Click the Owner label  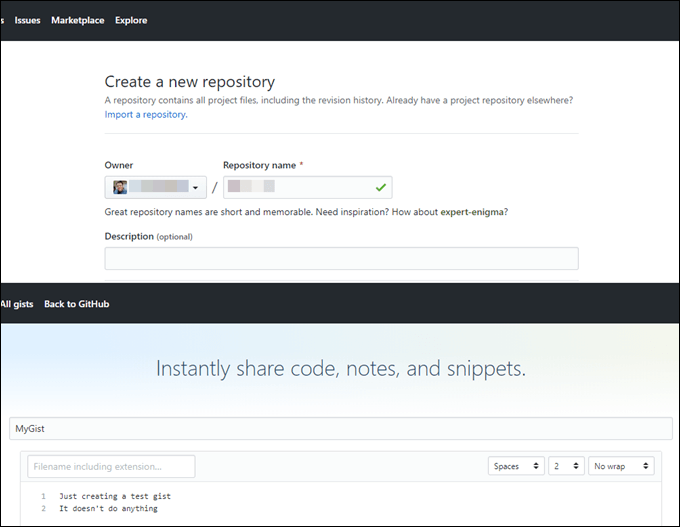click(119, 165)
